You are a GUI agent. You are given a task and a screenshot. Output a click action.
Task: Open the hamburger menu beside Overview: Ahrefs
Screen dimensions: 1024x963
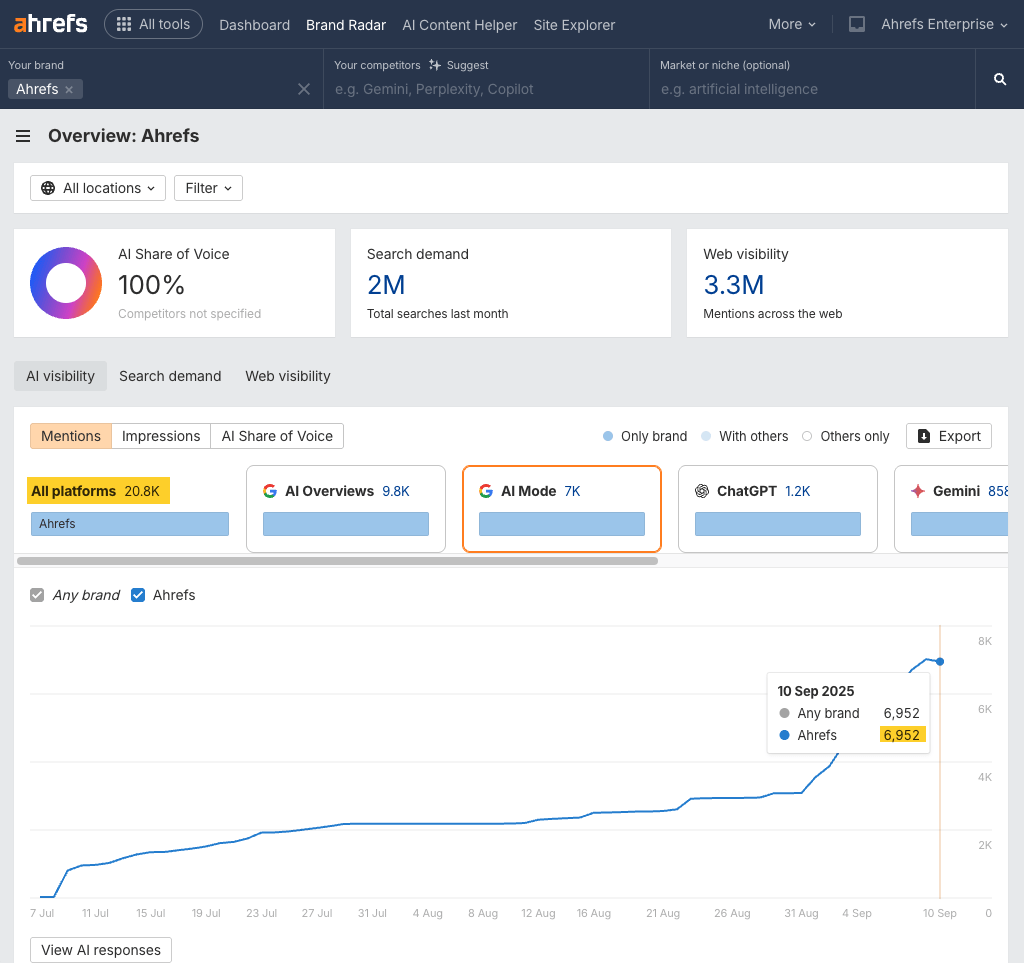coord(22,136)
